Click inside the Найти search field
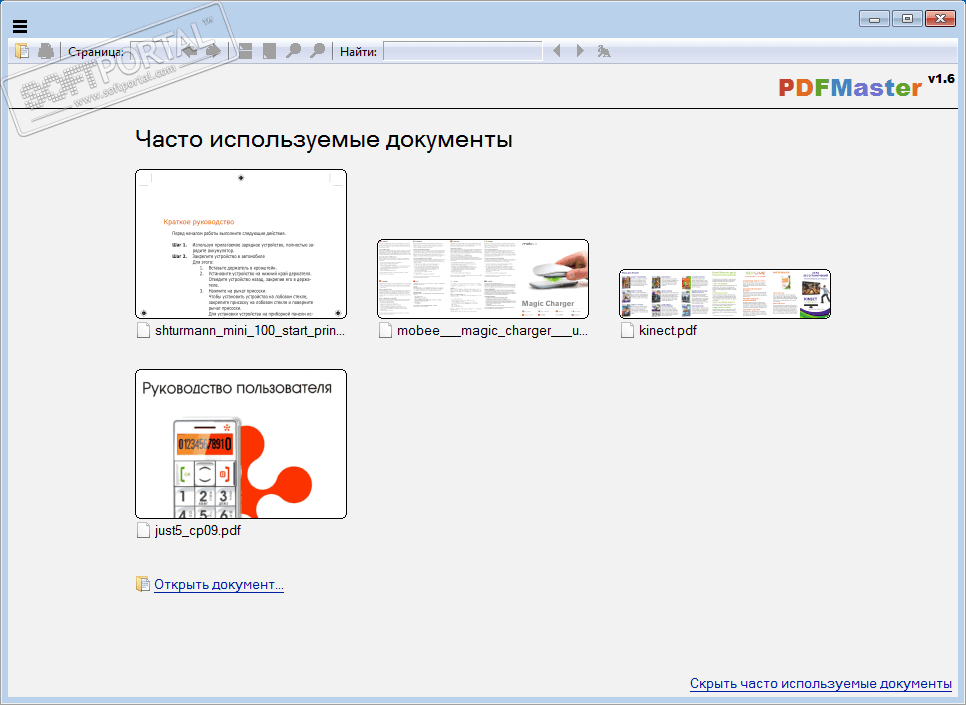The height and width of the screenshot is (705, 966). [x=463, y=51]
